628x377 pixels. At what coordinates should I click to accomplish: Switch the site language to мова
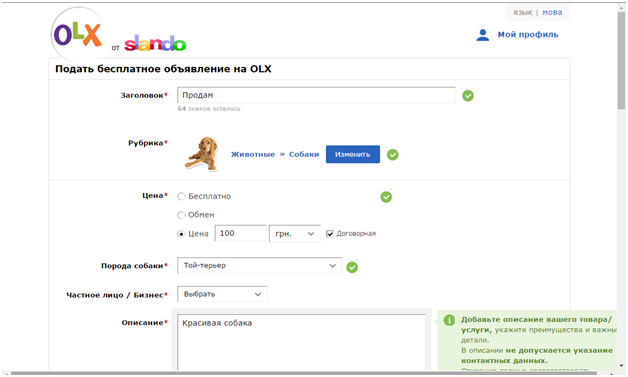[552, 12]
